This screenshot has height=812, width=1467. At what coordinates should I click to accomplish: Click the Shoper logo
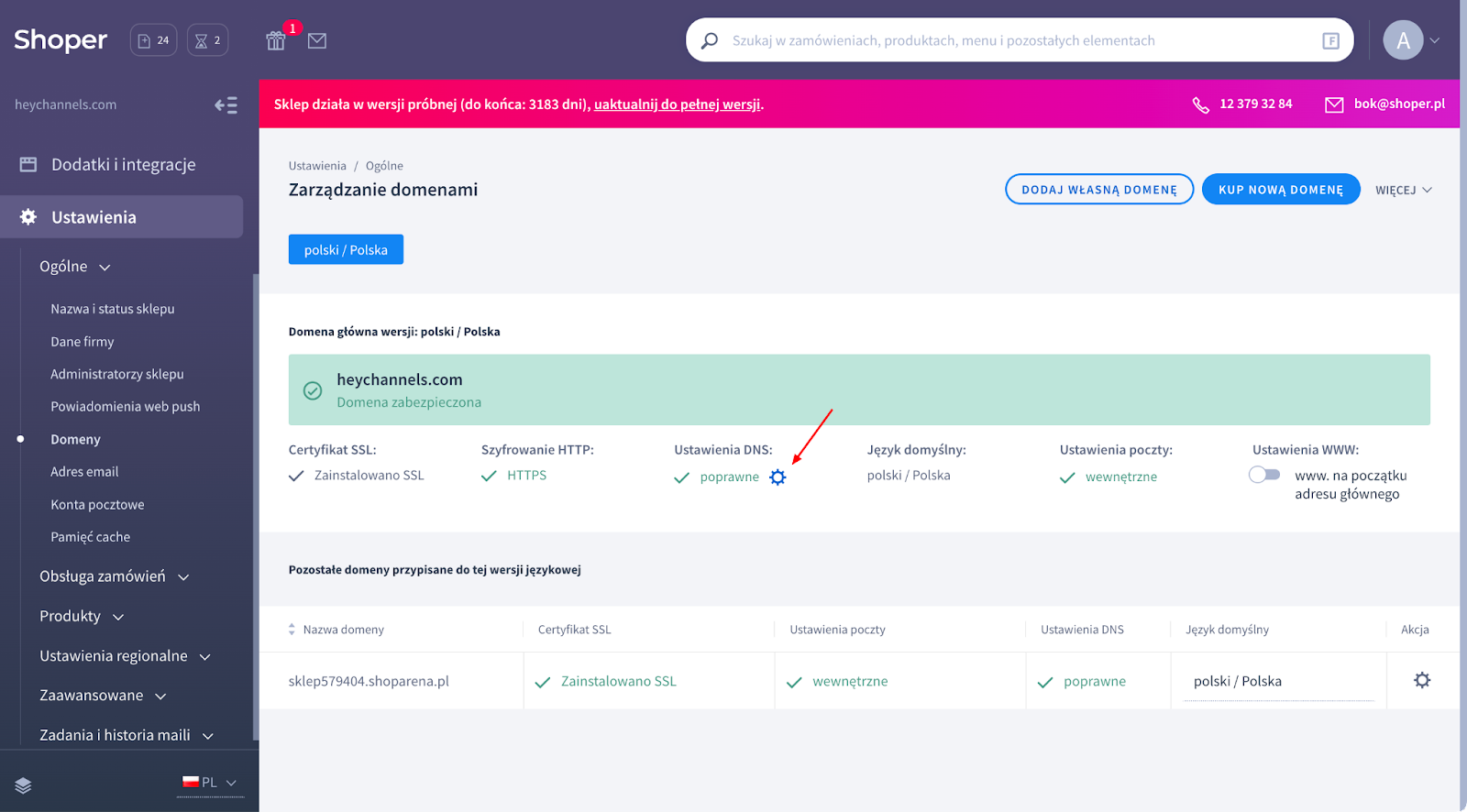(61, 40)
